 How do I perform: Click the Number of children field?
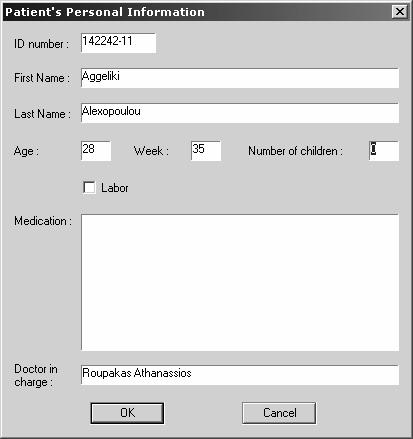[384, 151]
